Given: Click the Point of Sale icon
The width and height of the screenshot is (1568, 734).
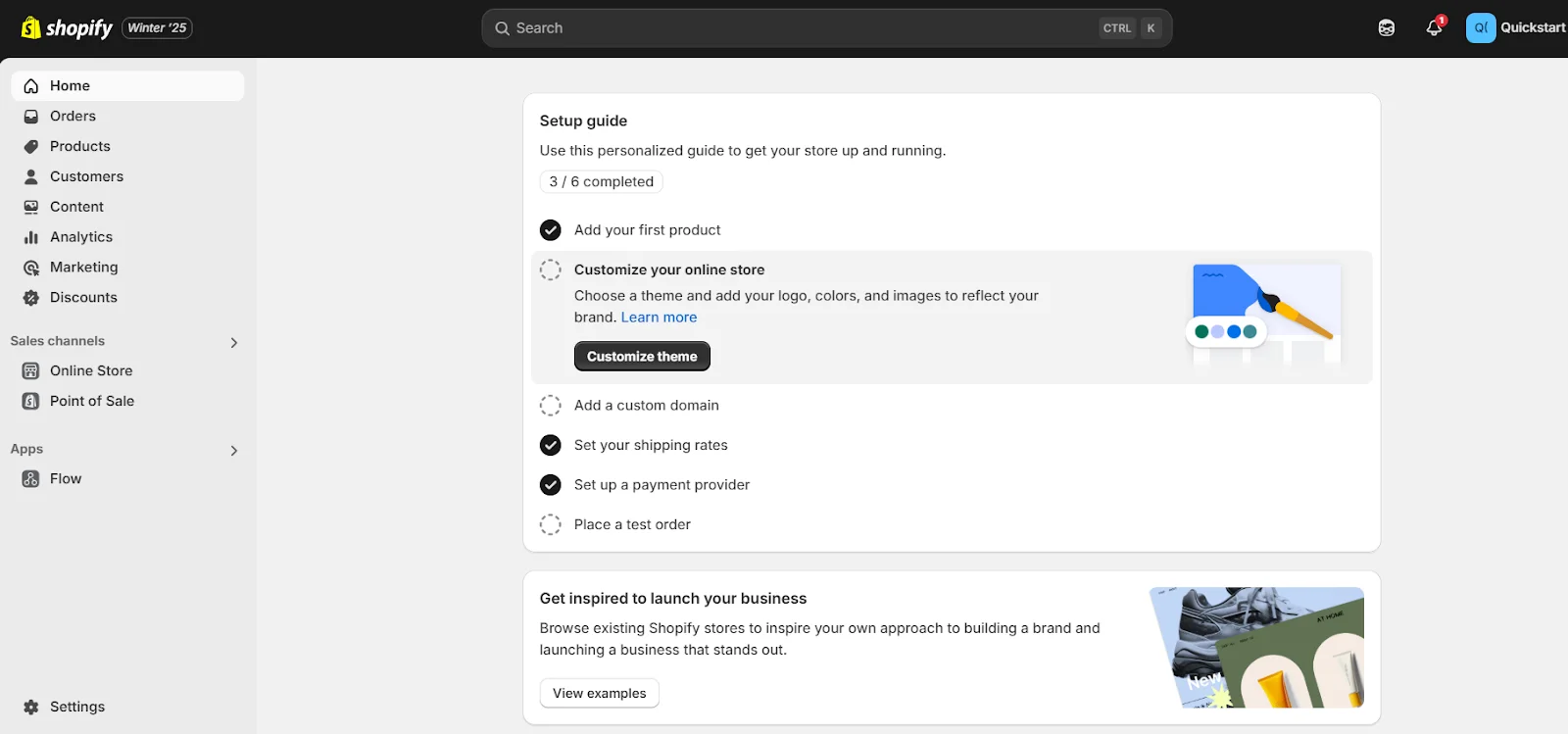Looking at the screenshot, I should pos(31,402).
